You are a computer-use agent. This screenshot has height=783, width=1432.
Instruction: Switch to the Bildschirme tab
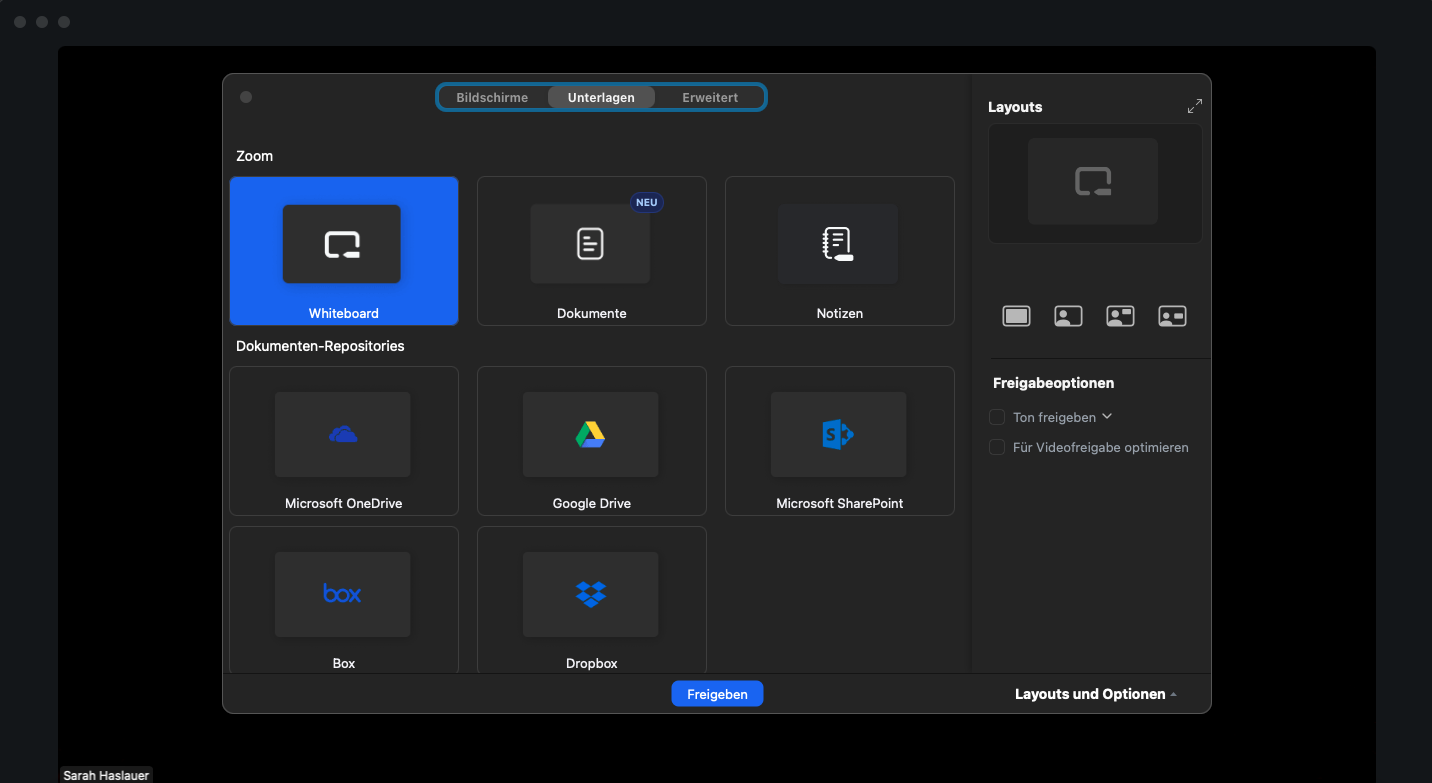point(492,98)
